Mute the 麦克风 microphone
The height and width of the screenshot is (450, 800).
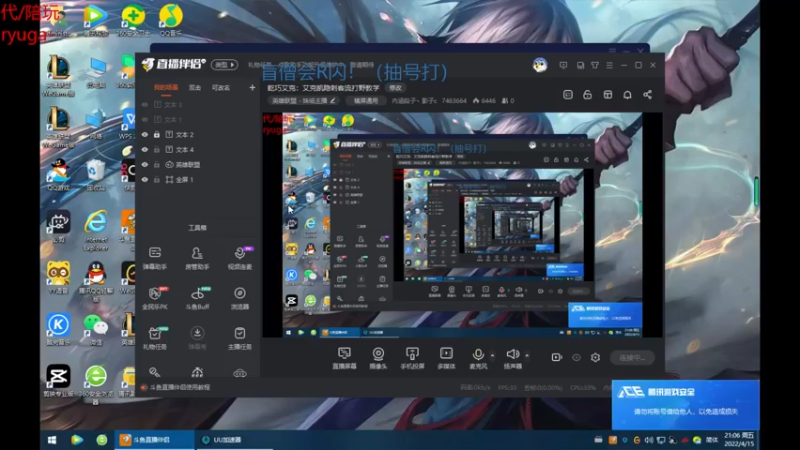(x=478, y=358)
